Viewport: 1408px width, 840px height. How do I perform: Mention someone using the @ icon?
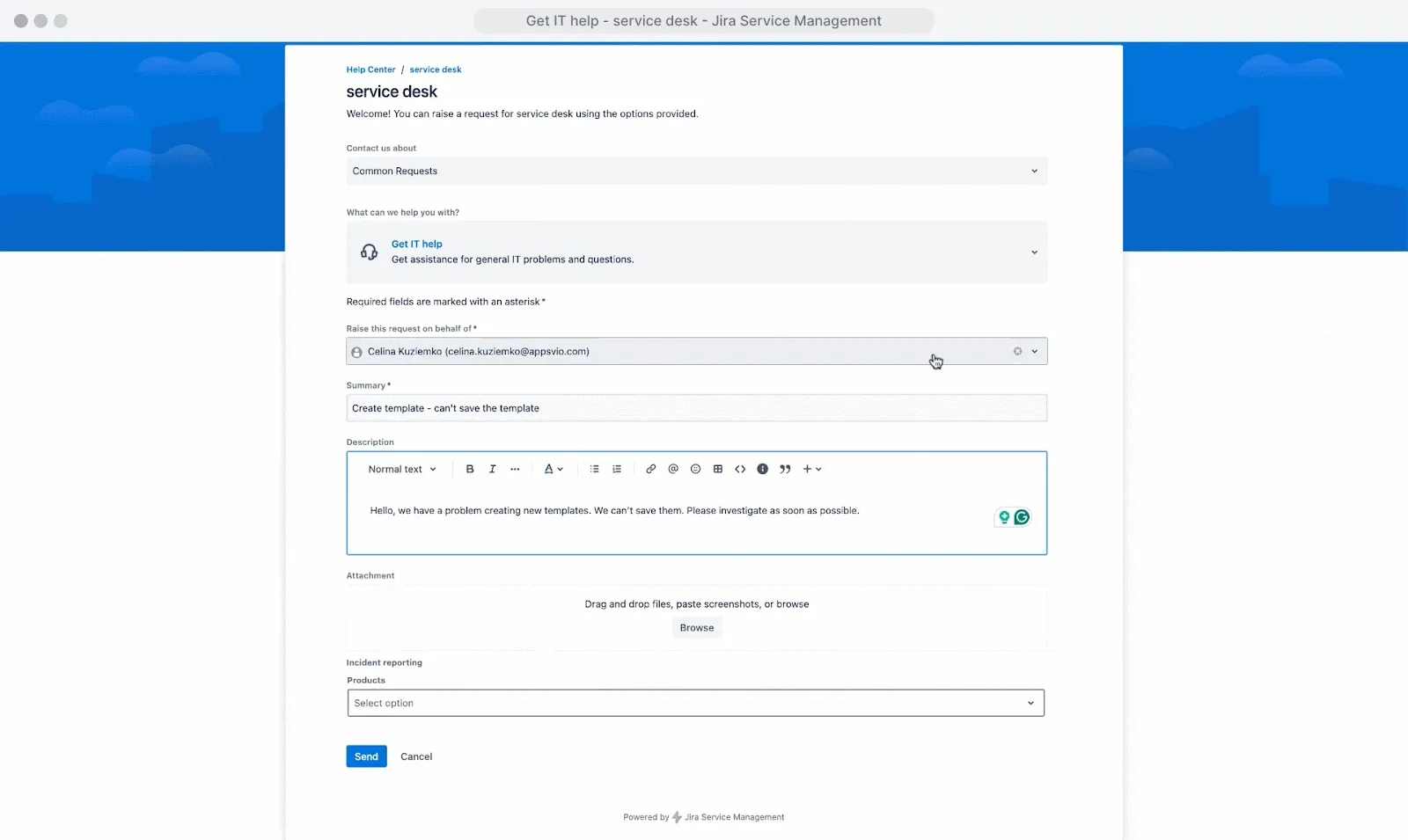[x=673, y=469]
